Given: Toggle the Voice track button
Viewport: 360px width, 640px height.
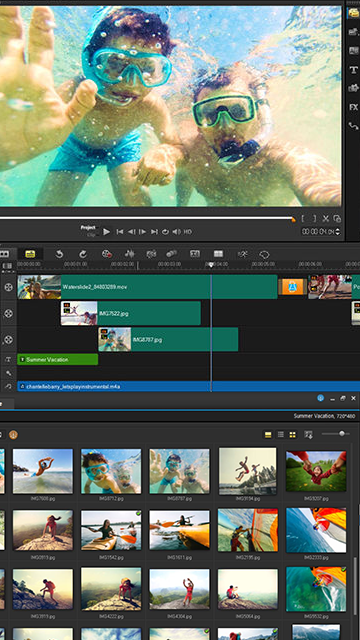Looking at the screenshot, I should click(8, 373).
